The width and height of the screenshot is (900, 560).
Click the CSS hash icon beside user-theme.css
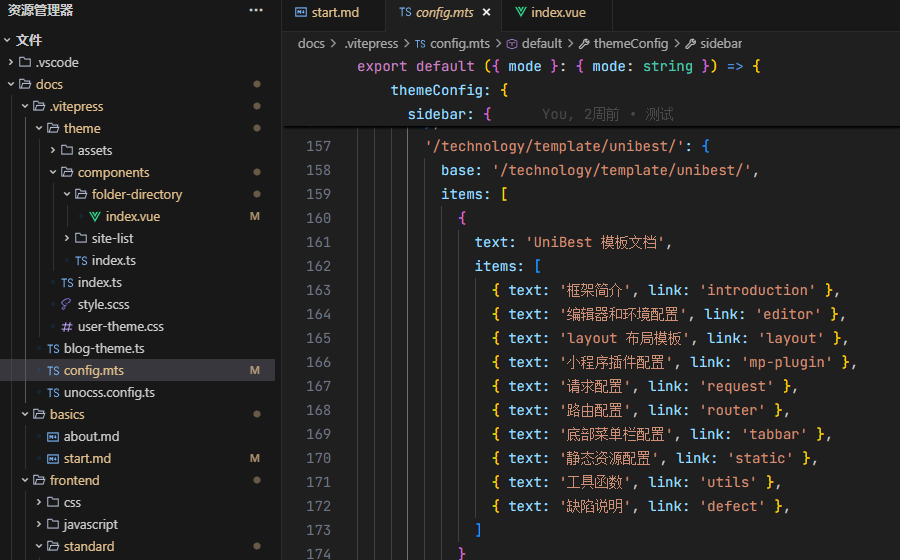click(67, 326)
